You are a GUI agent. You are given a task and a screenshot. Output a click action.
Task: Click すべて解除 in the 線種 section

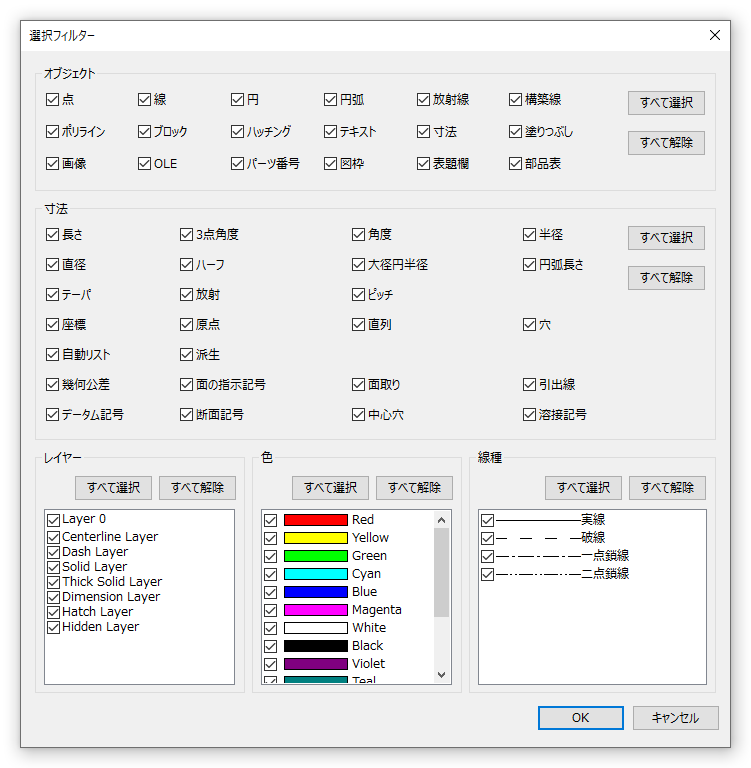pyautogui.click(x=667, y=488)
